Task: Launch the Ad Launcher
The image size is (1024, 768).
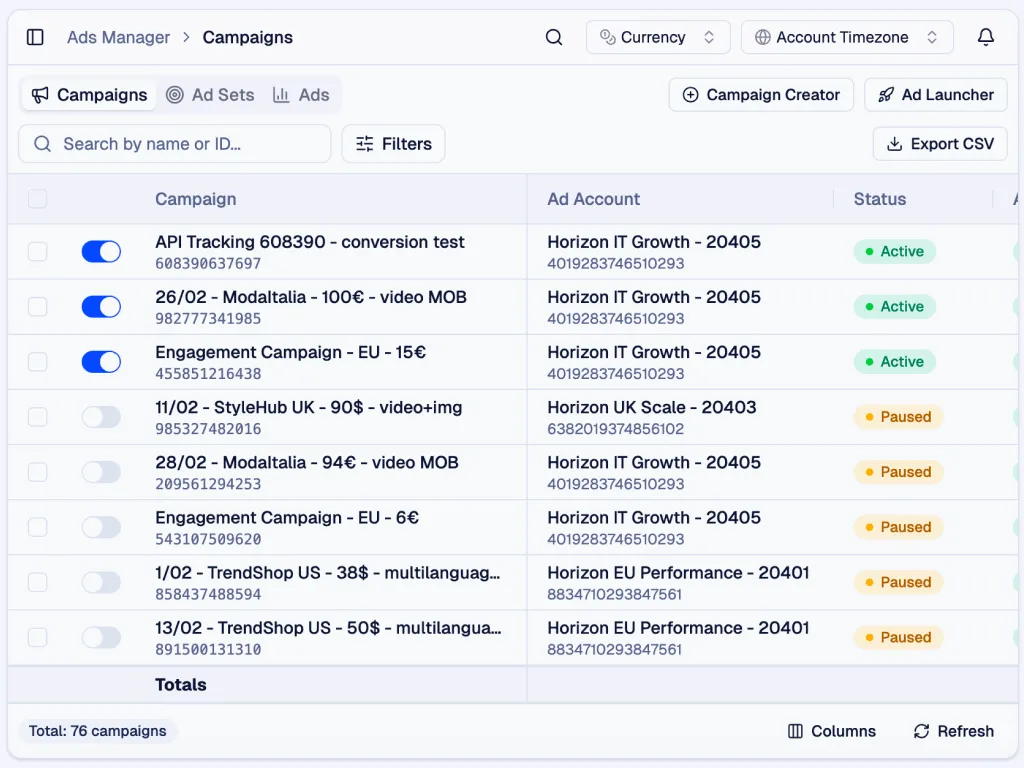Action: (x=936, y=95)
